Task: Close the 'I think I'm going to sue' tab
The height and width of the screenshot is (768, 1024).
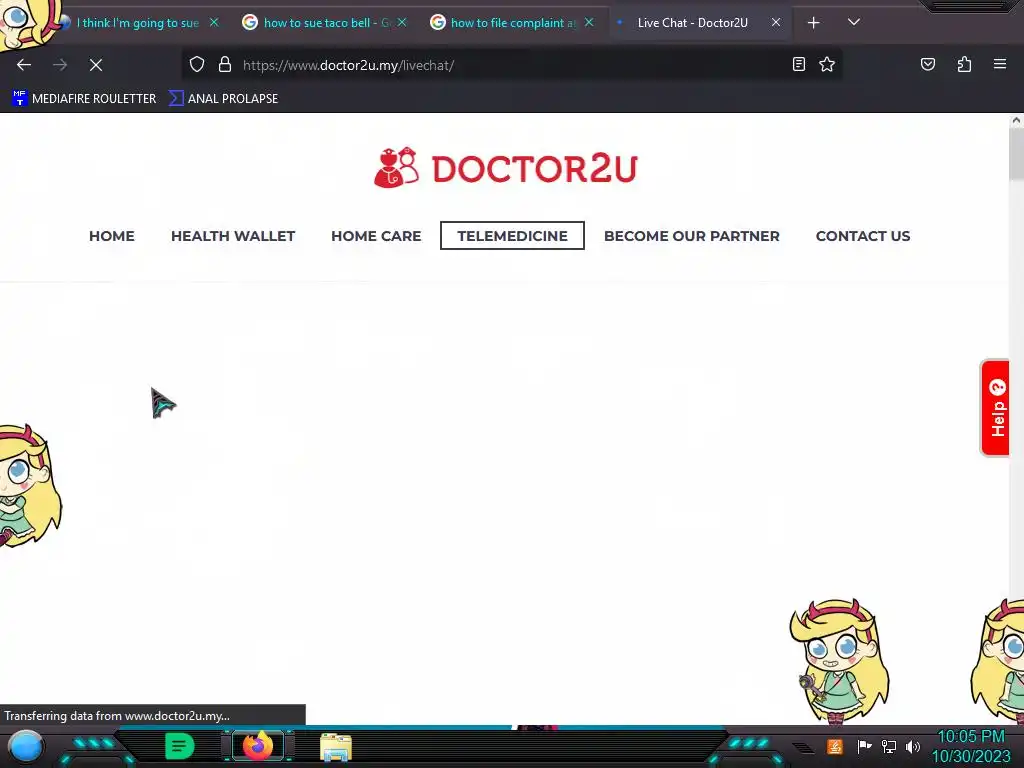Action: pos(214,22)
